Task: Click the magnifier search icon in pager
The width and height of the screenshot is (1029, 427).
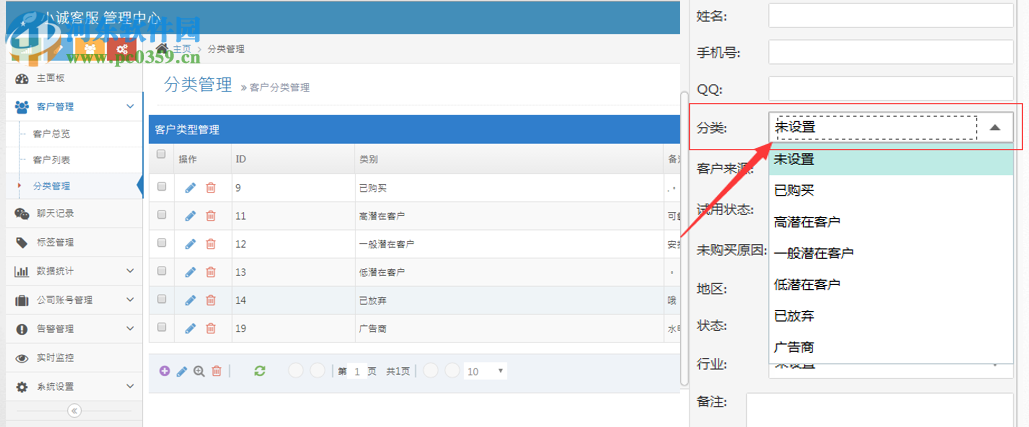Action: pyautogui.click(x=199, y=371)
